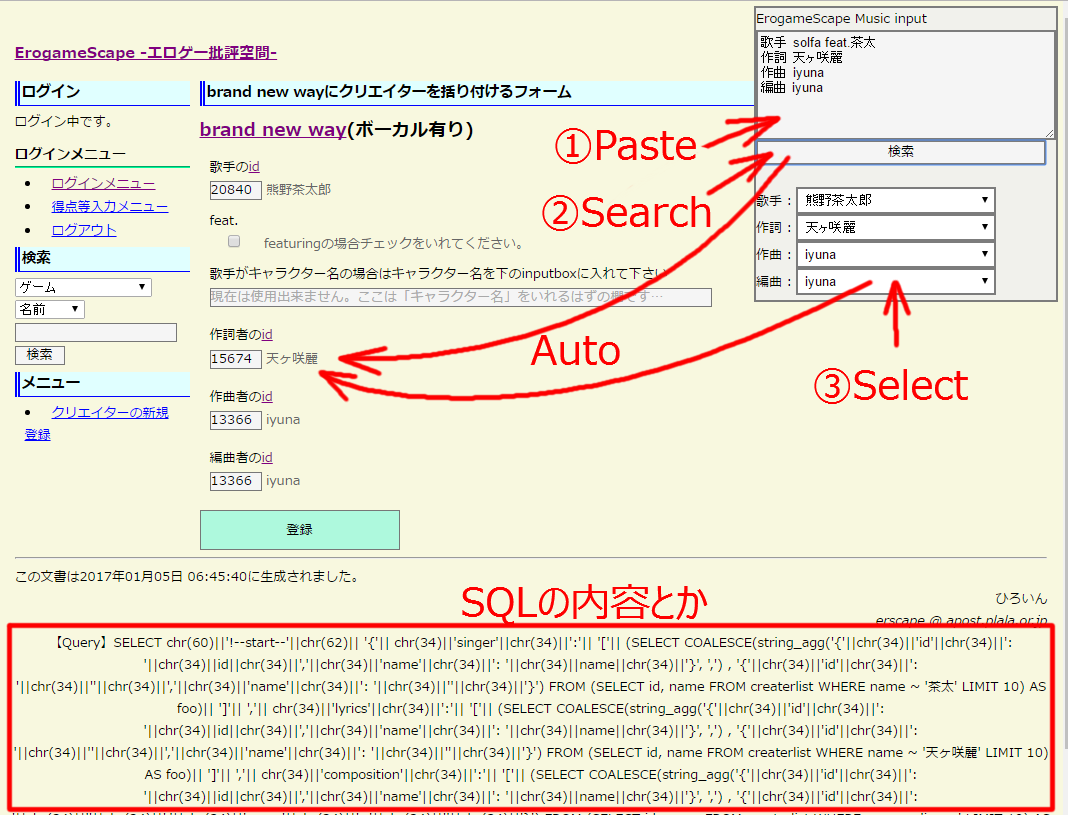Image resolution: width=1068 pixels, height=815 pixels.
Task: Open the ゲーム search category dropdown
Action: (x=83, y=287)
